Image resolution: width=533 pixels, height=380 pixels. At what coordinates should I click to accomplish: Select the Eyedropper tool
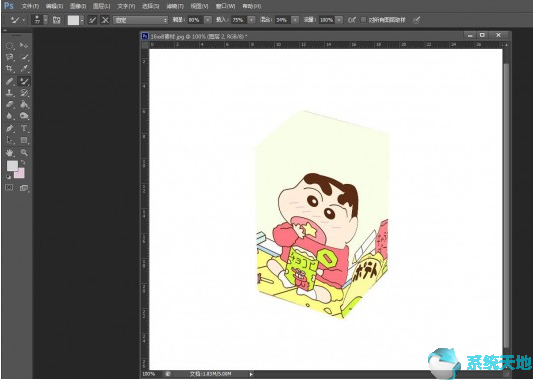pyautogui.click(x=24, y=69)
